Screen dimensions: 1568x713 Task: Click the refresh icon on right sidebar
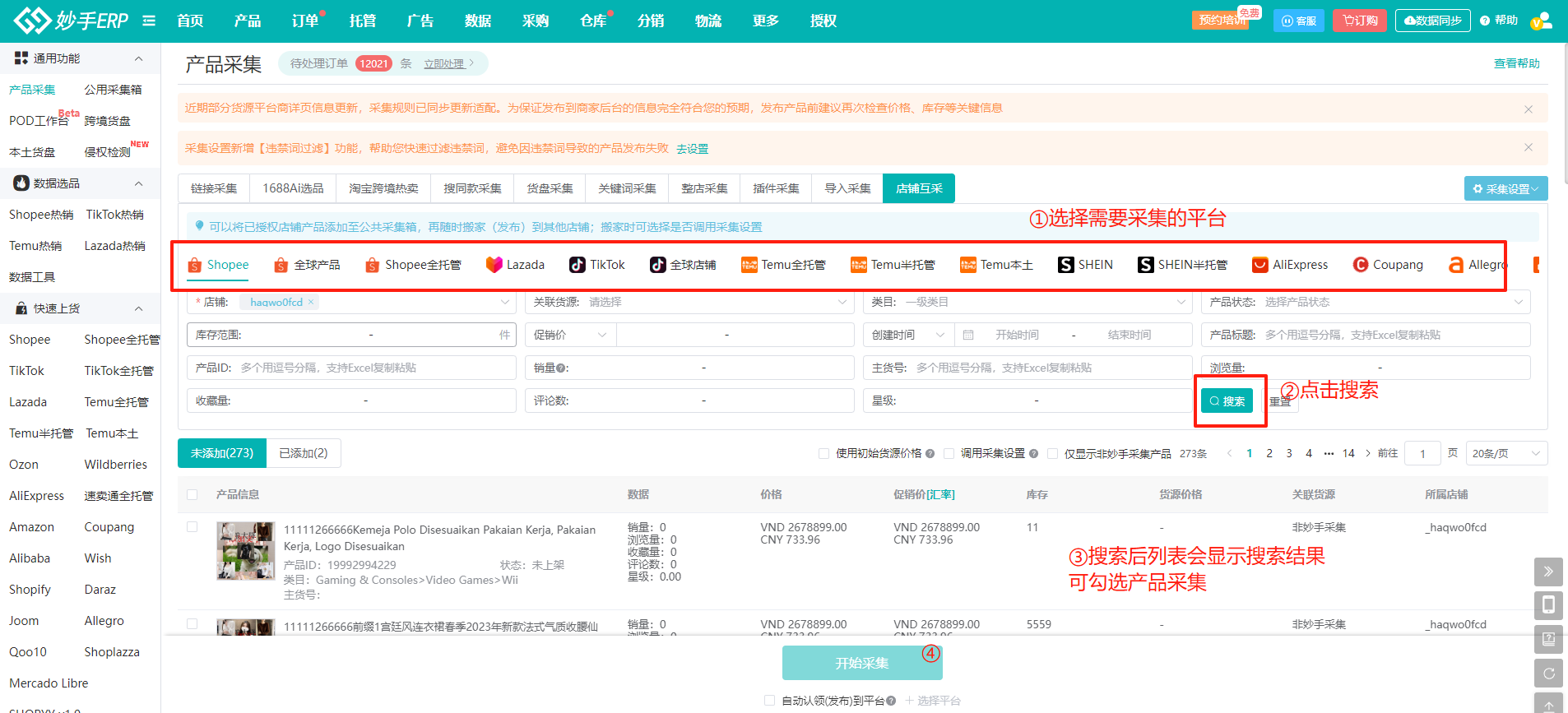(1547, 674)
